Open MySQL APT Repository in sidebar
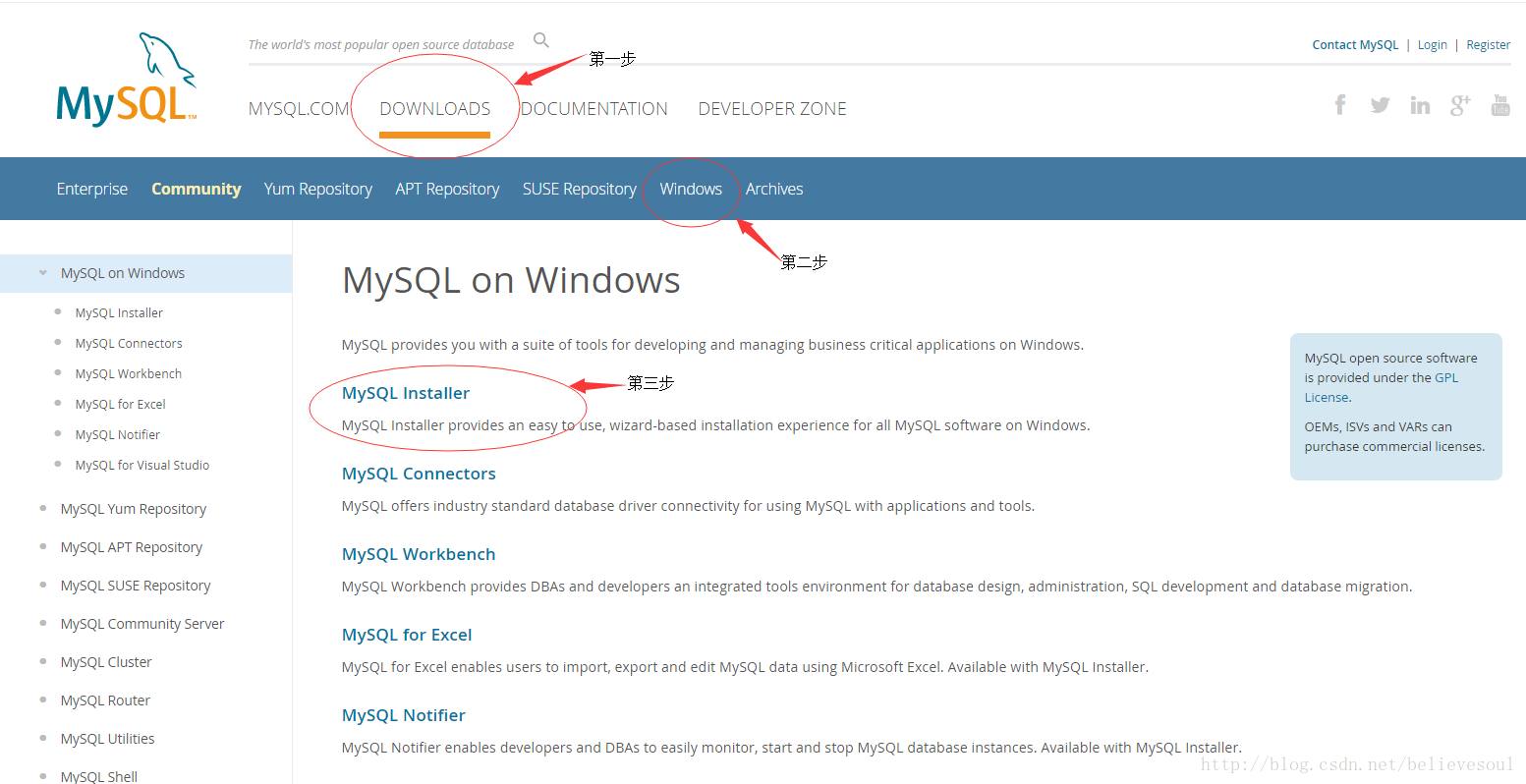1526x784 pixels. coord(132,547)
